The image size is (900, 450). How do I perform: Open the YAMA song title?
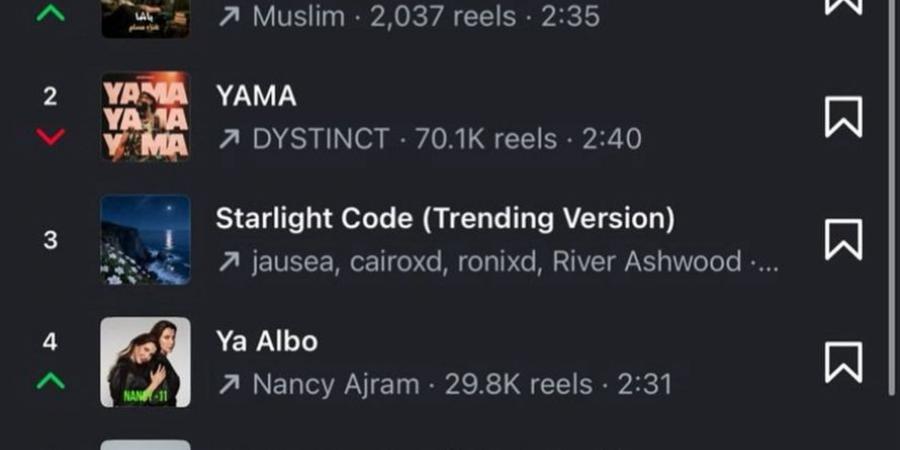coord(256,96)
